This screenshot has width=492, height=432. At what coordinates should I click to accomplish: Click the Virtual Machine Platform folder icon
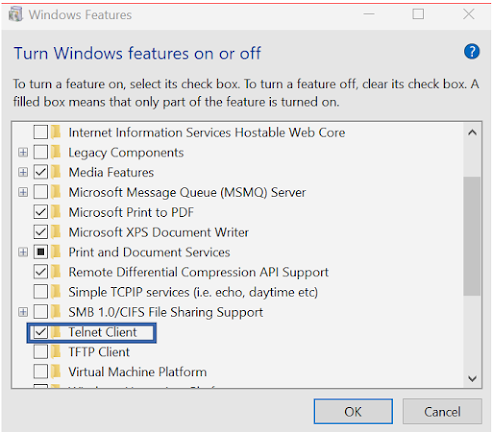coord(56,372)
